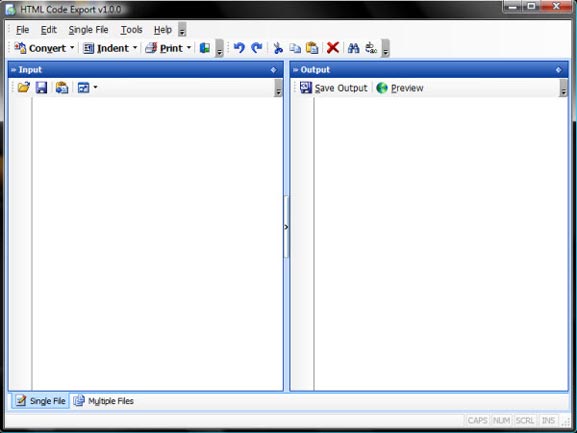Open the Edit menu
The height and width of the screenshot is (433, 577).
49,30
